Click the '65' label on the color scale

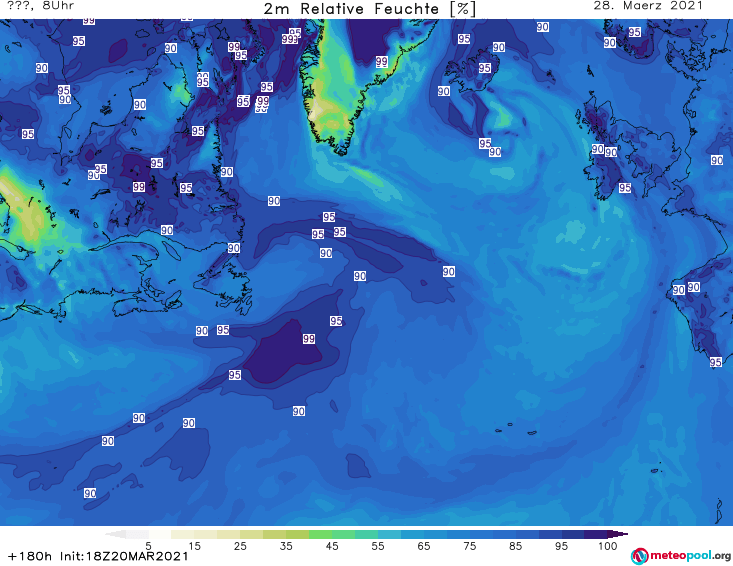tap(424, 546)
